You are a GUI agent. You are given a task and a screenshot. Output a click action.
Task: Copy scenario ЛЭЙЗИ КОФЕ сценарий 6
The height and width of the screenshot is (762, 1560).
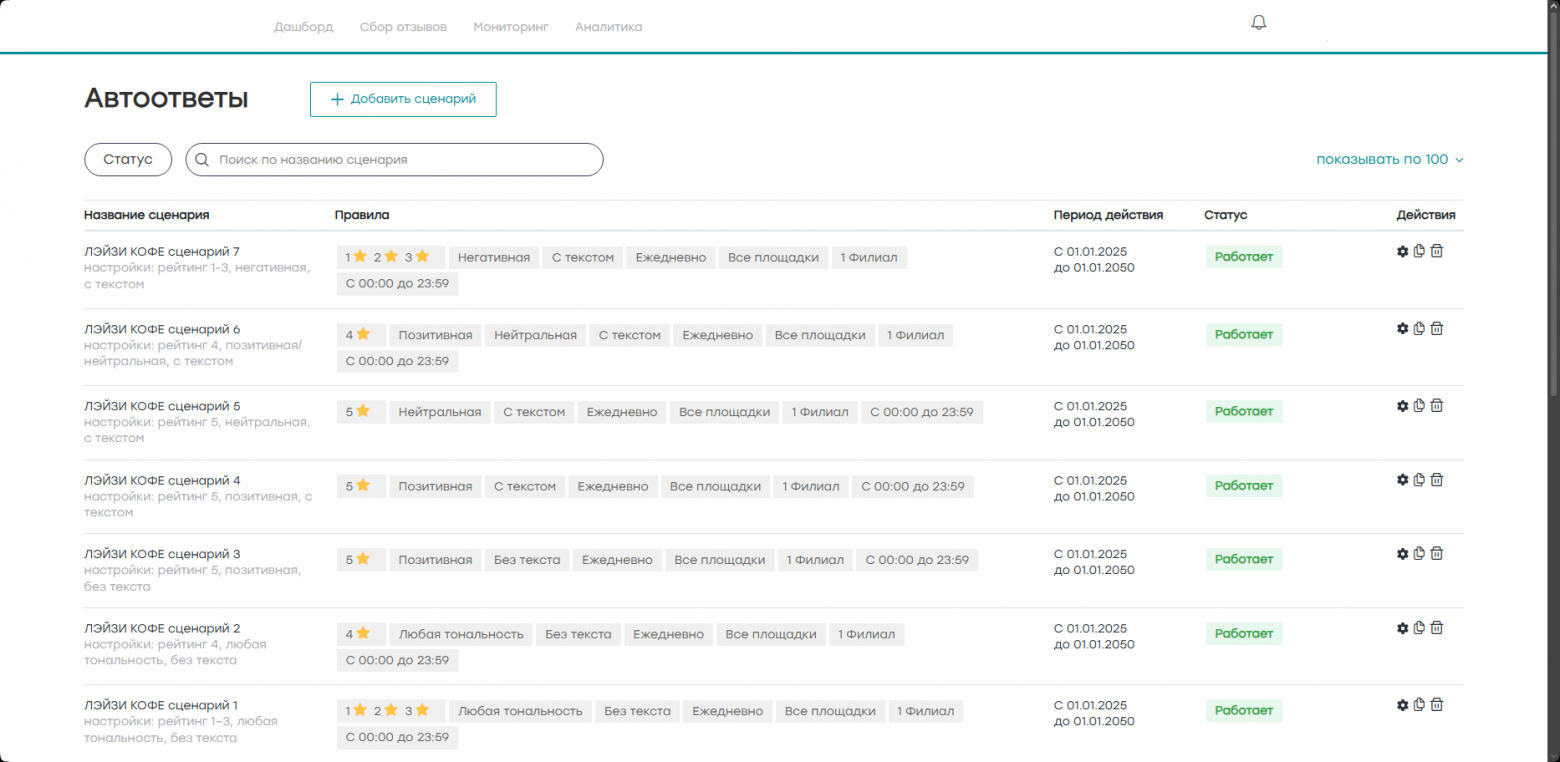pyautogui.click(x=1419, y=328)
